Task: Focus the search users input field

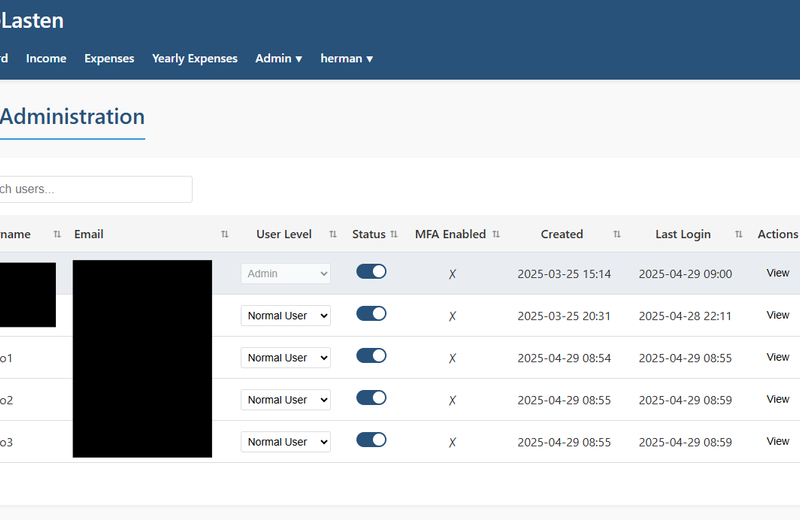Action: click(96, 189)
